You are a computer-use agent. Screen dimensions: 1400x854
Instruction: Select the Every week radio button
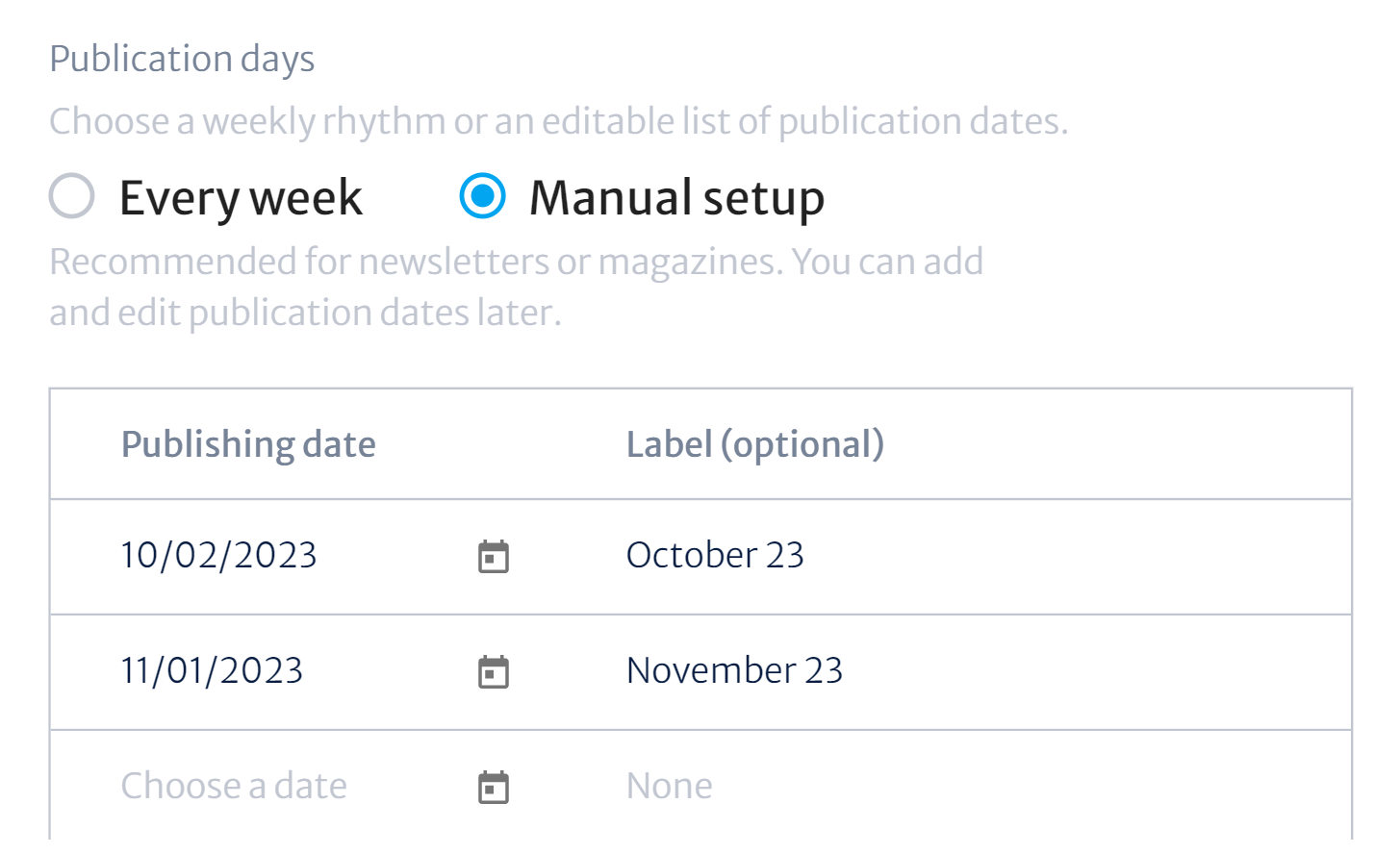pyautogui.click(x=72, y=196)
